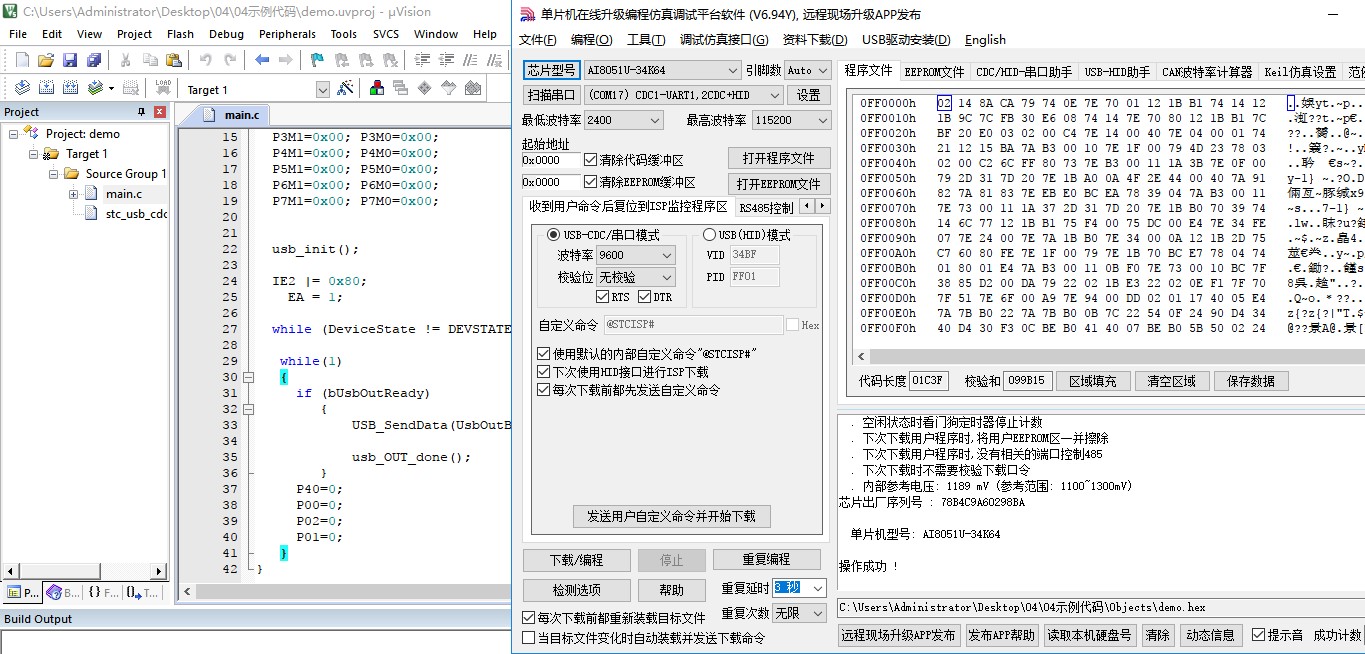
Task: Switch to the EEPROM文件 tab
Action: (934, 72)
